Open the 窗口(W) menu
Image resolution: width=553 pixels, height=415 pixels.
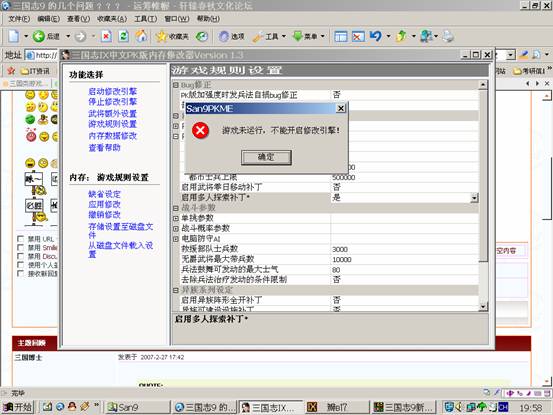[177, 19]
